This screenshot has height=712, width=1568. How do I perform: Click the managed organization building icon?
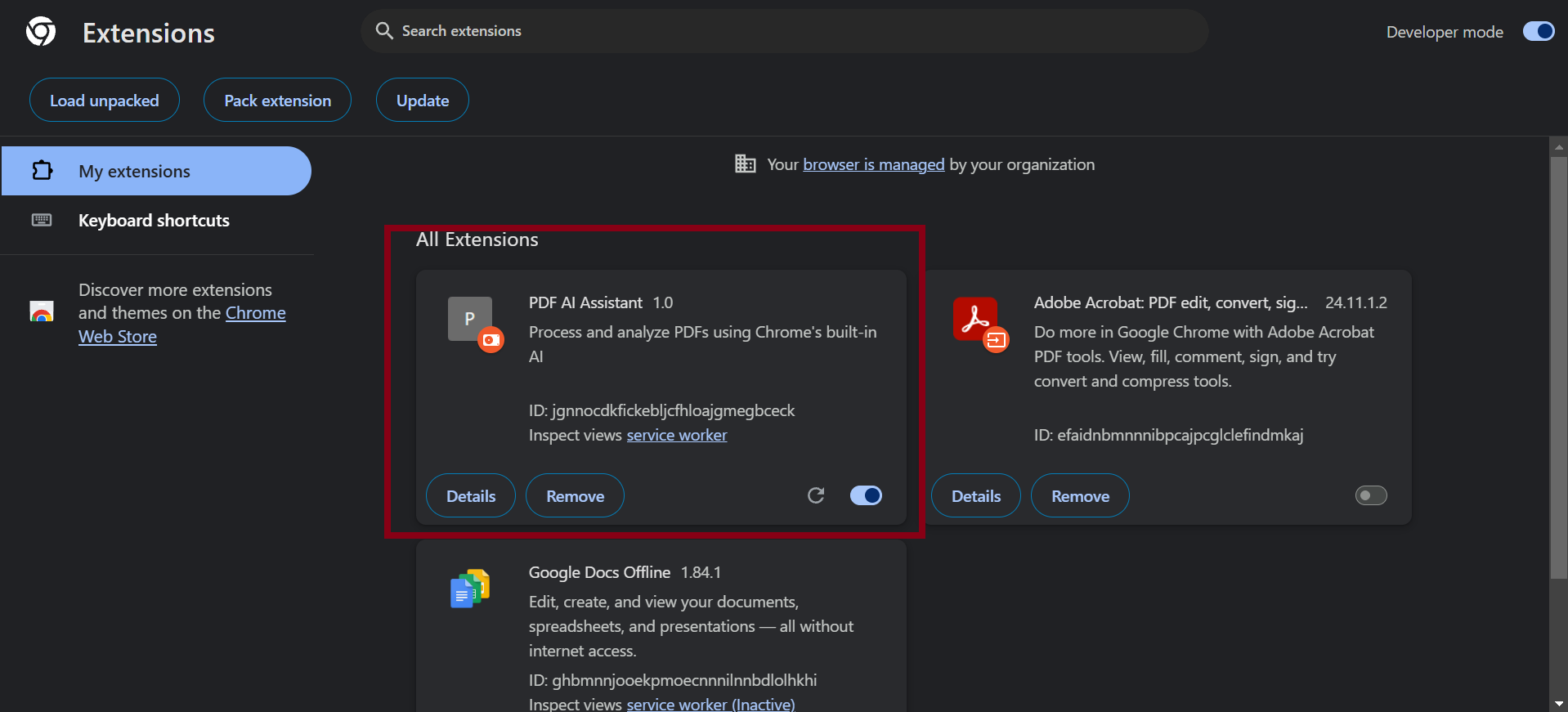(745, 163)
